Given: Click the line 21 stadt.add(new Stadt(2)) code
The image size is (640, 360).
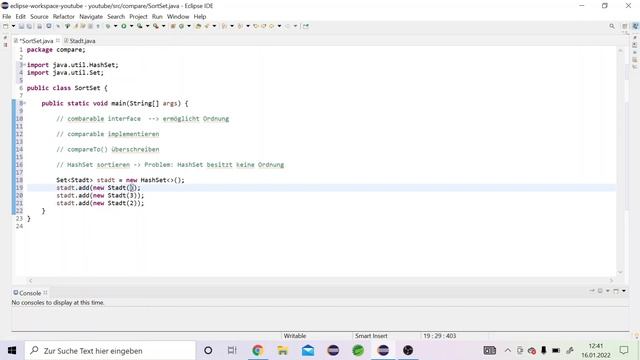Looking at the screenshot, I should (100, 203).
